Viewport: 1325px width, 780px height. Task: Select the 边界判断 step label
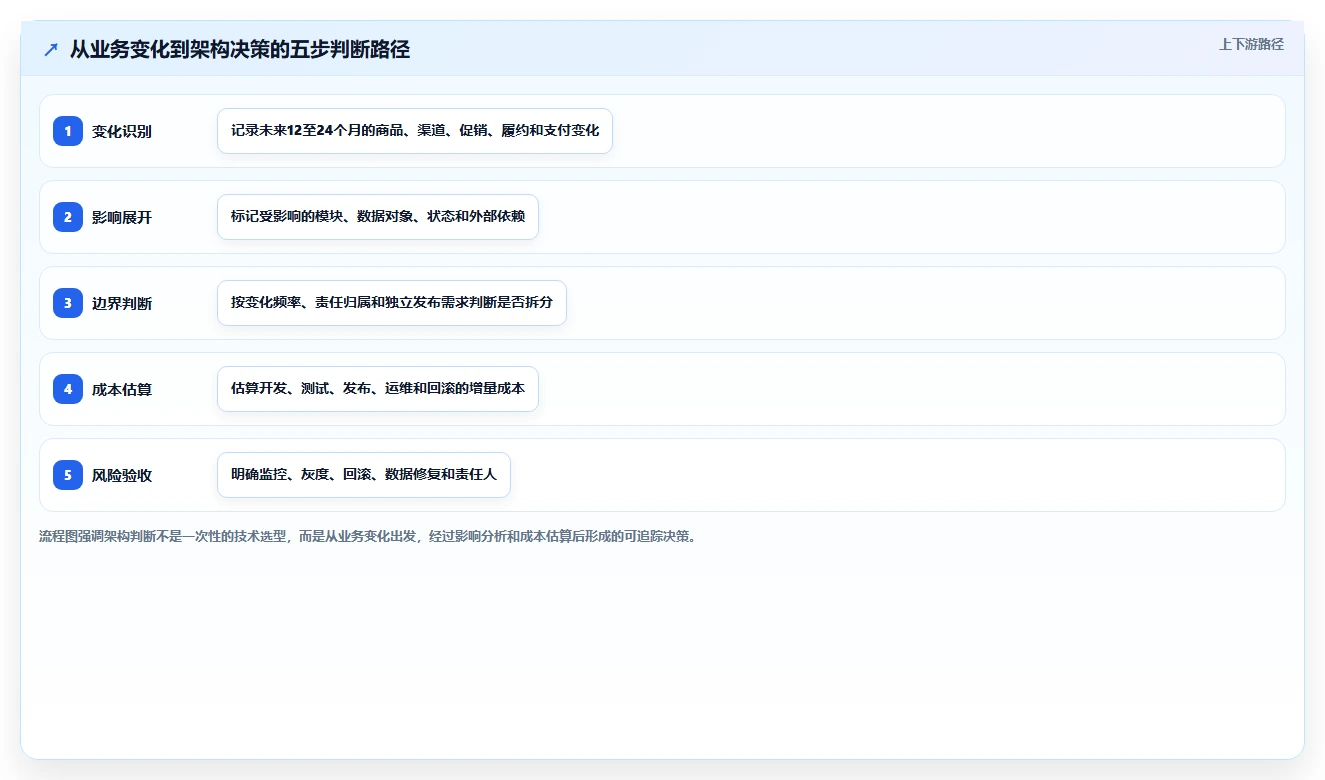[122, 303]
